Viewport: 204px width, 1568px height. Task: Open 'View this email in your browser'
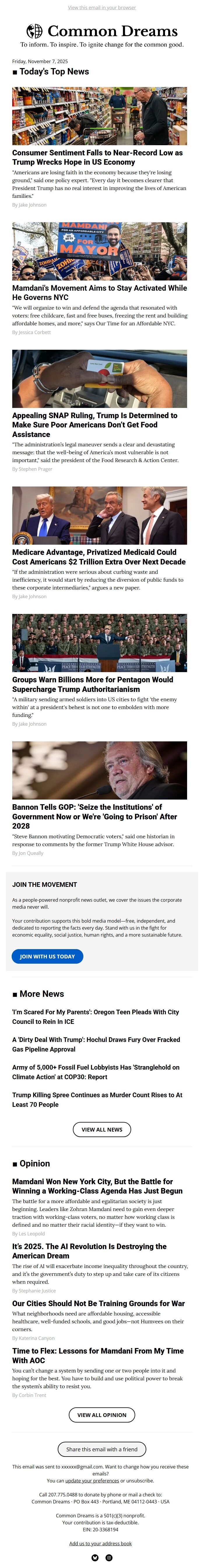point(102,8)
